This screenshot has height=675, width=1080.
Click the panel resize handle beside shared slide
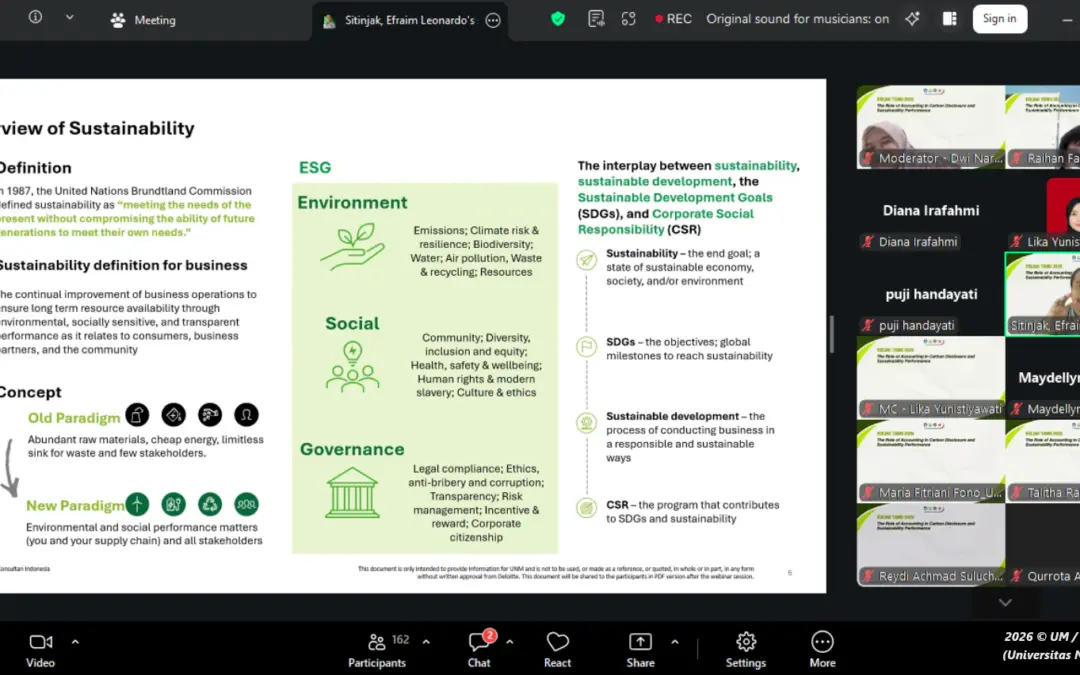coord(831,334)
